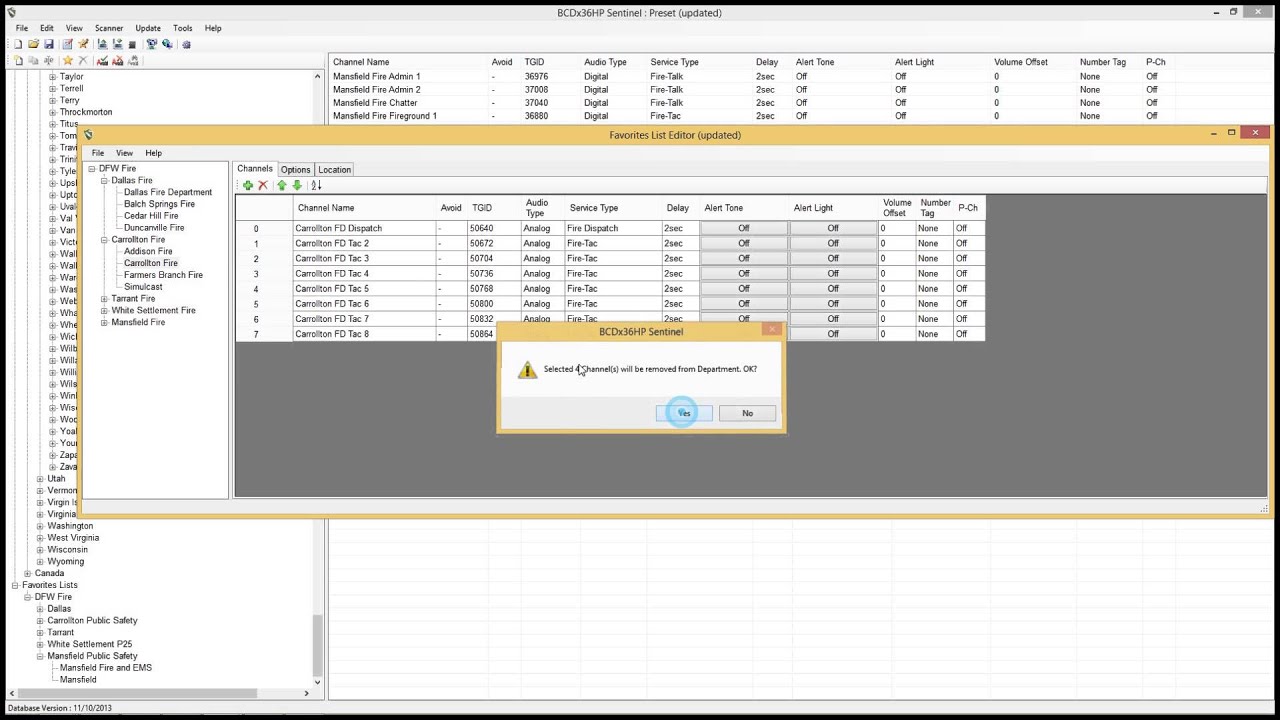Expand Utah in the main database tree
Screen dimensions: 1280x720
(x=40, y=479)
